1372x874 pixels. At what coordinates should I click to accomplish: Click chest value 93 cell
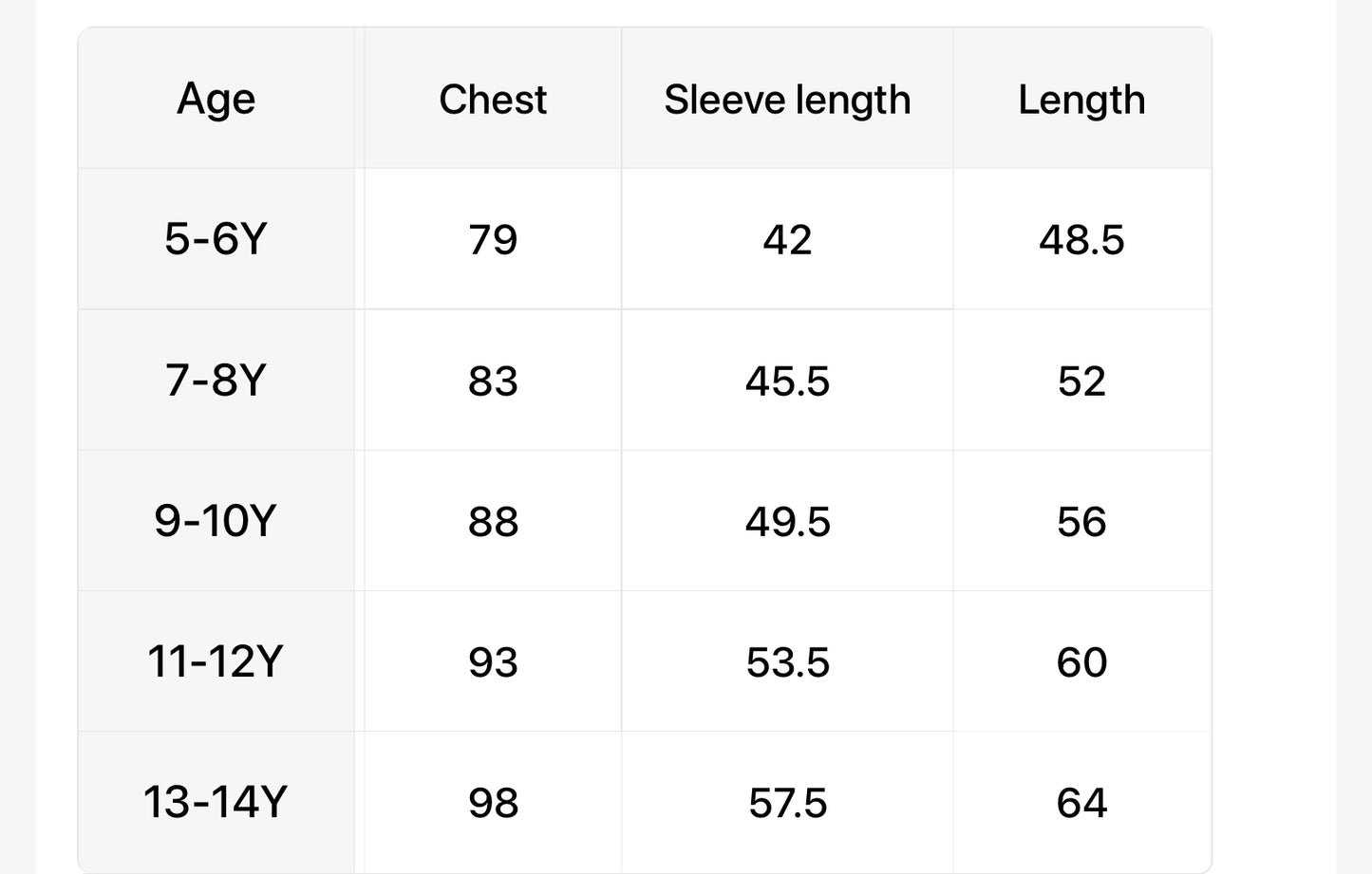tap(493, 661)
